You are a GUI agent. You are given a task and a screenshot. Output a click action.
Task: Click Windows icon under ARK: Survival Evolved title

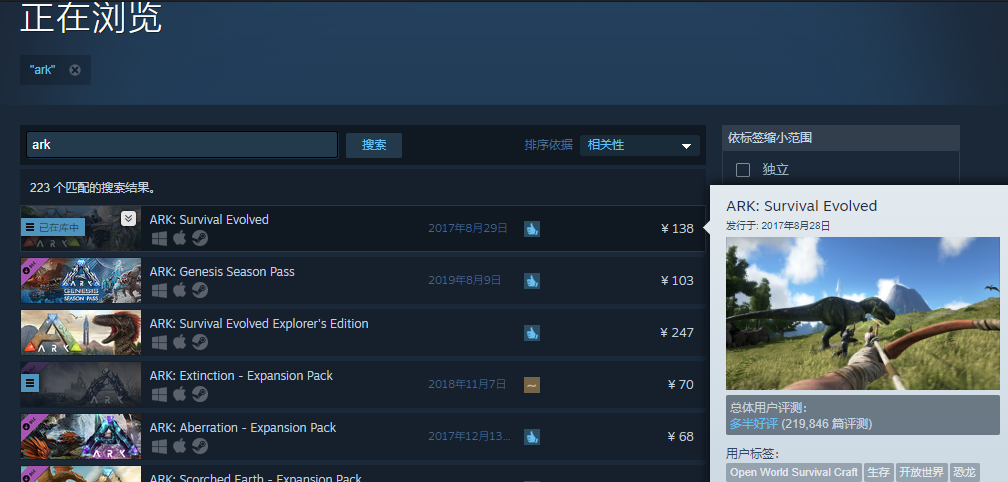coord(159,238)
